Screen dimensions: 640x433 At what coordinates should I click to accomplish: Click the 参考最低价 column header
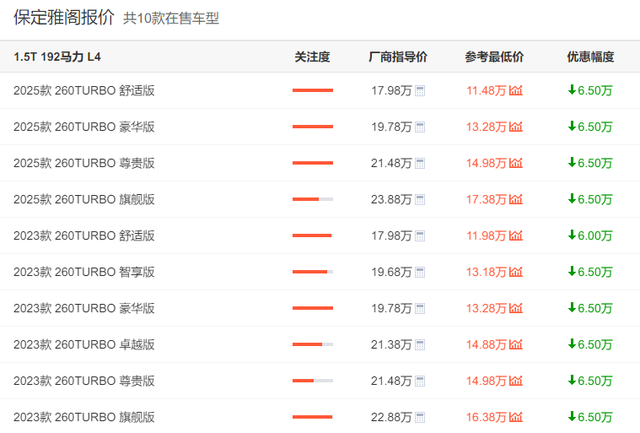pos(494,57)
